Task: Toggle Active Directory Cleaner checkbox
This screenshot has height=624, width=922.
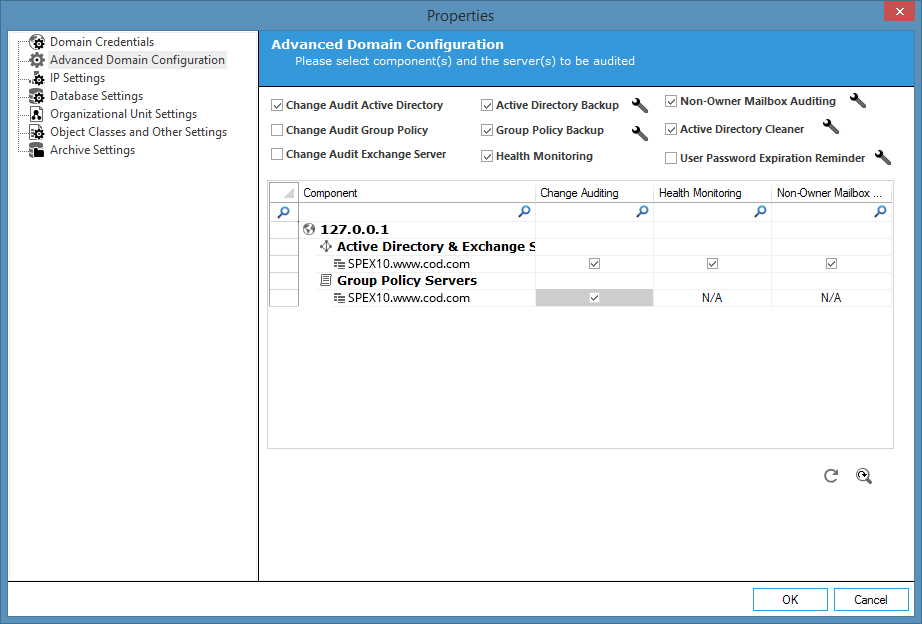Action: (671, 129)
